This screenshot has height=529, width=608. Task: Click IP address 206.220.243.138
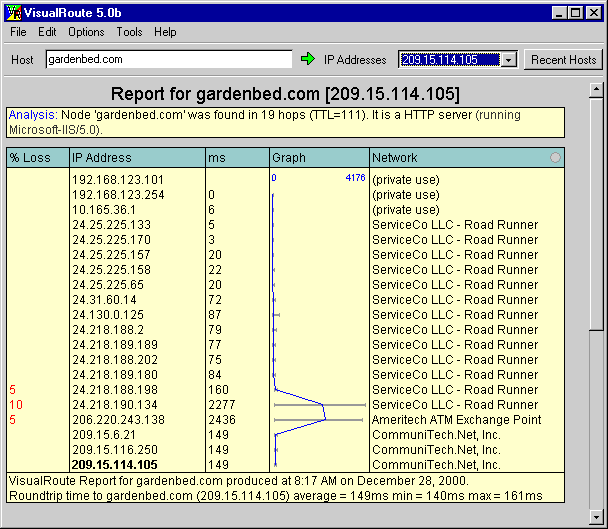[x=119, y=420]
